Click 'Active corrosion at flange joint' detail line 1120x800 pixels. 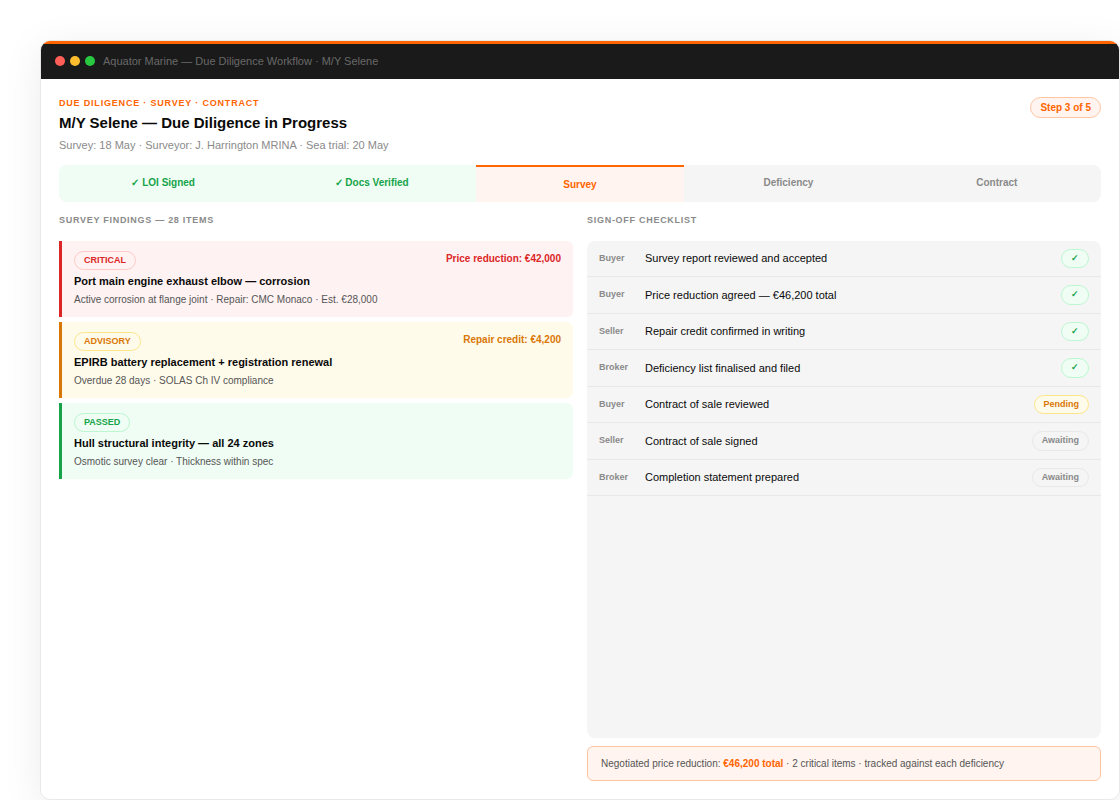coord(226,299)
